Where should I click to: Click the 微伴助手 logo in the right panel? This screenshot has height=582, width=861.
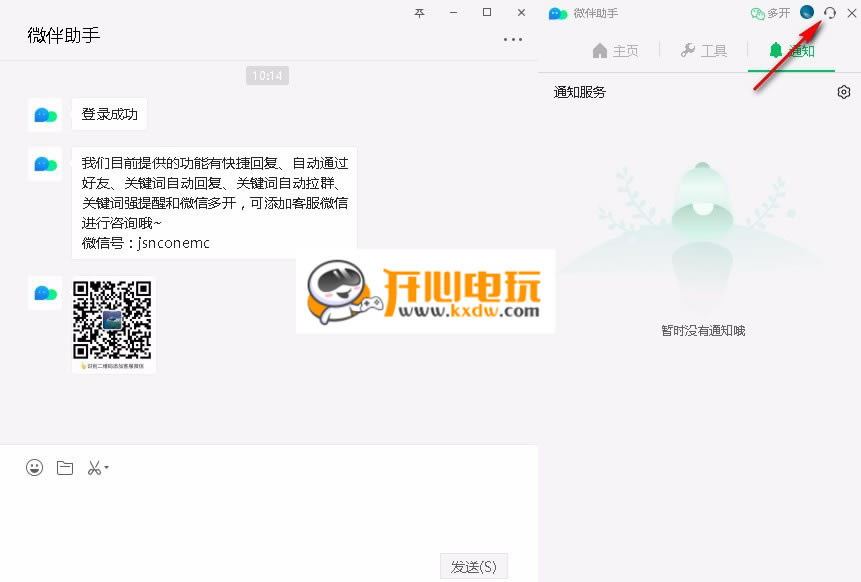(x=557, y=13)
